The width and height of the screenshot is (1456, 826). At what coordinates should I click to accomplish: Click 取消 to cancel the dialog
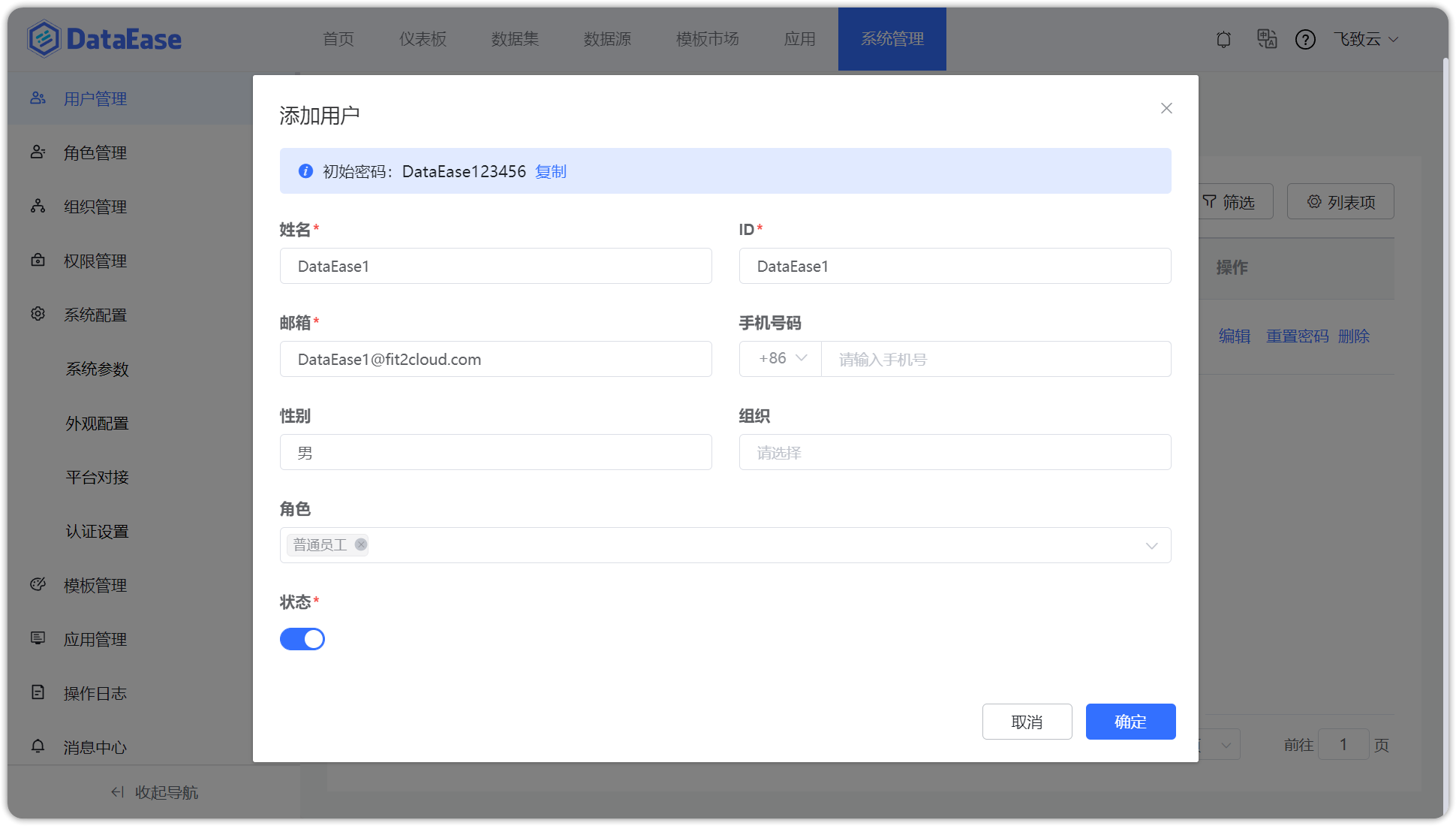1027,722
